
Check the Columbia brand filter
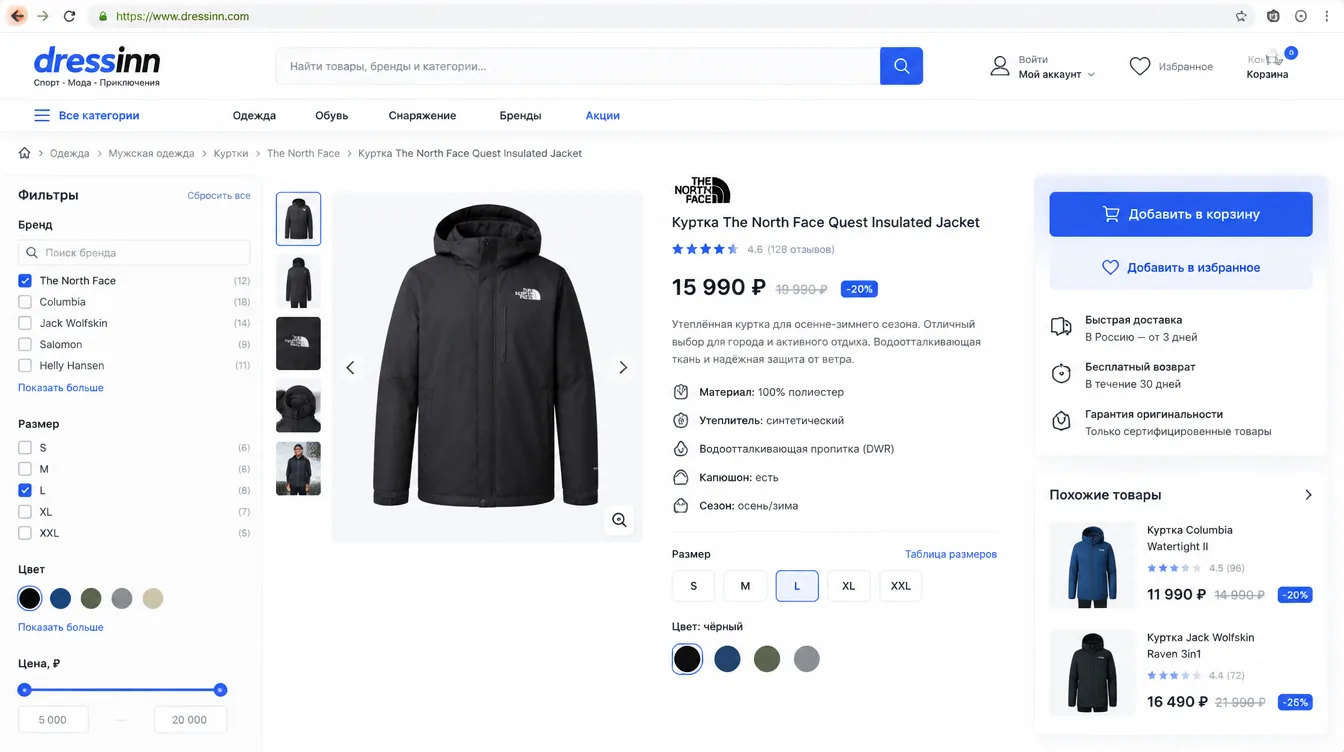click(25, 302)
